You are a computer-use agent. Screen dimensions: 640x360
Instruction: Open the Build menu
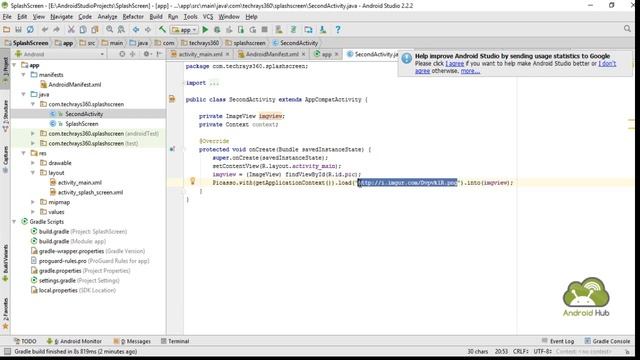click(156, 17)
